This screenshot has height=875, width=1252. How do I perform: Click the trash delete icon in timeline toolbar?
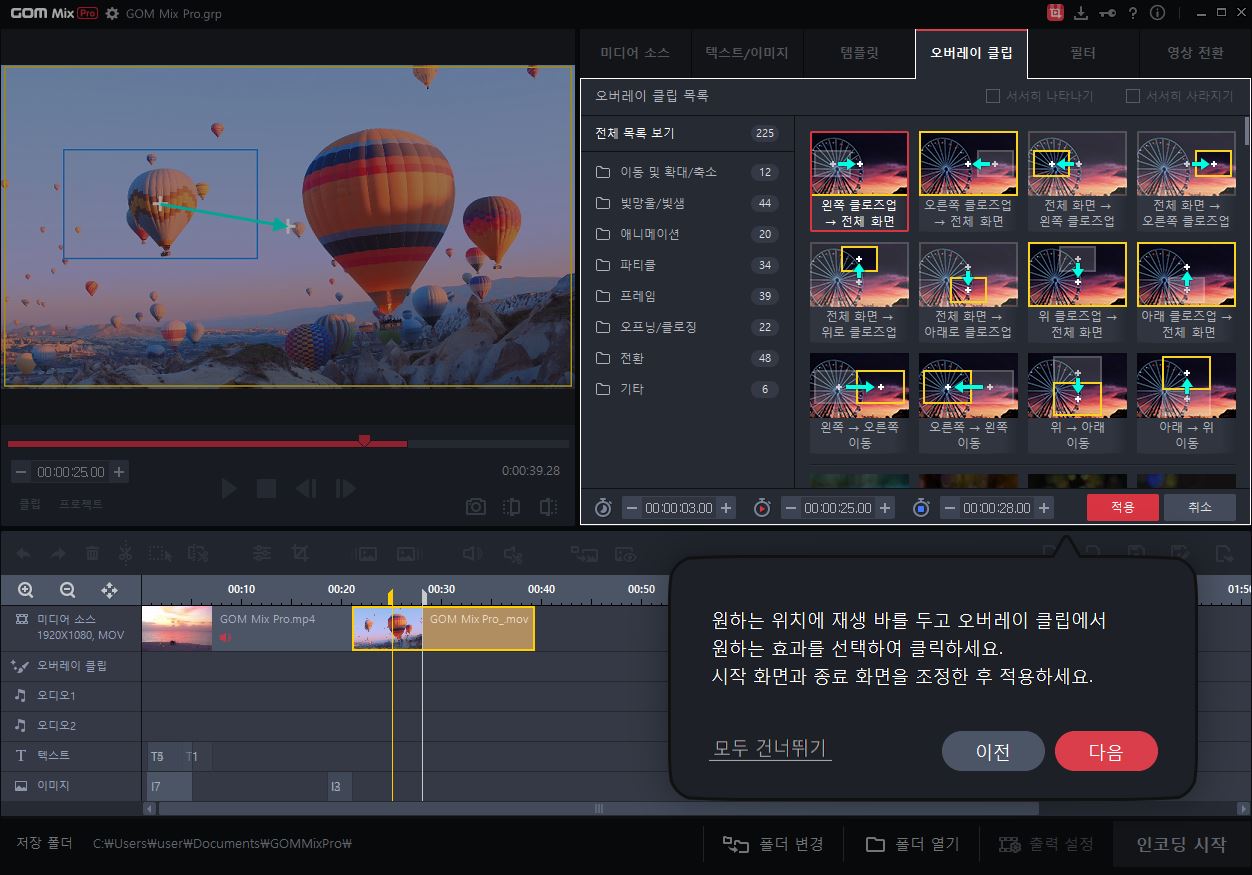[x=92, y=553]
